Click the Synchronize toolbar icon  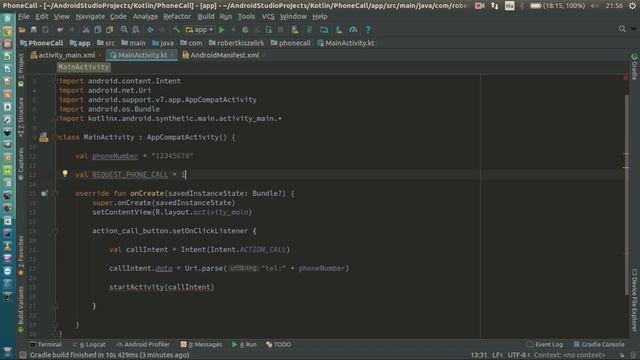pyautogui.click(x=45, y=30)
